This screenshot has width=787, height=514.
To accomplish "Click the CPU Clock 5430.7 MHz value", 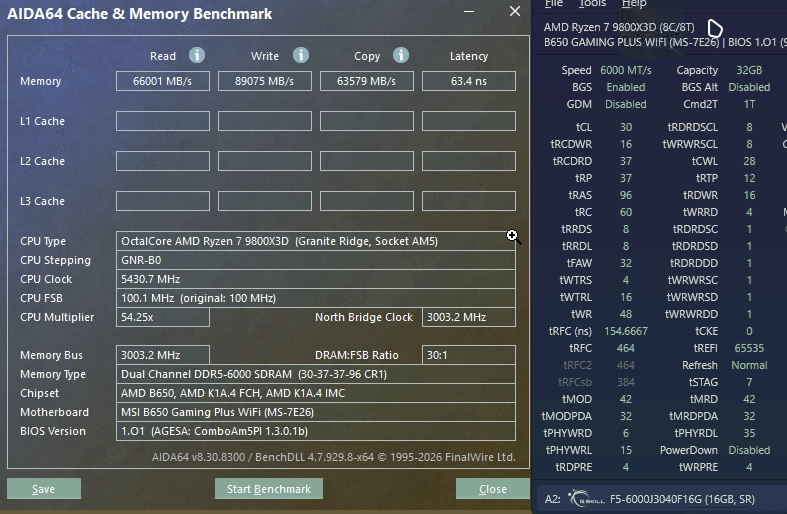I will [316, 280].
